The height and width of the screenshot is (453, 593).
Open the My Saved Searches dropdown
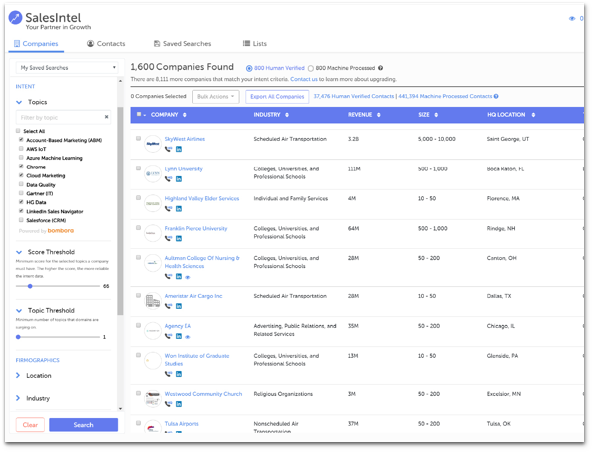point(67,68)
